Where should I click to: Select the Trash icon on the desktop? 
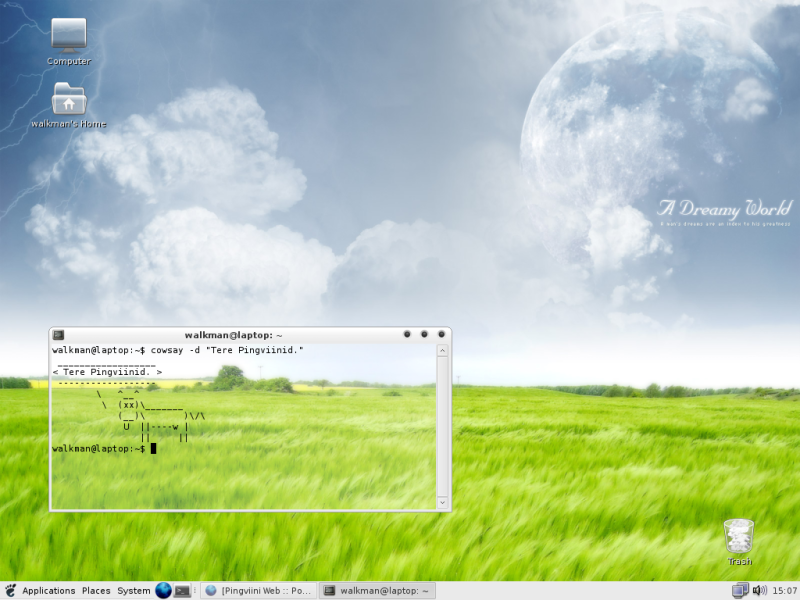[739, 542]
